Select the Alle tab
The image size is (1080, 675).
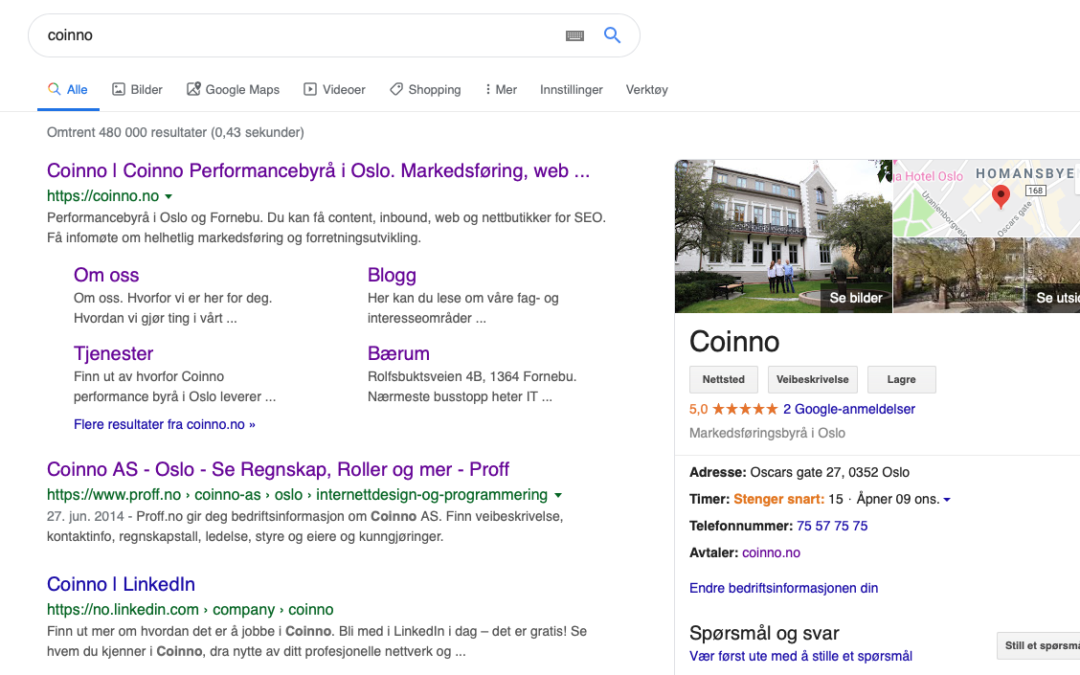(x=68, y=90)
